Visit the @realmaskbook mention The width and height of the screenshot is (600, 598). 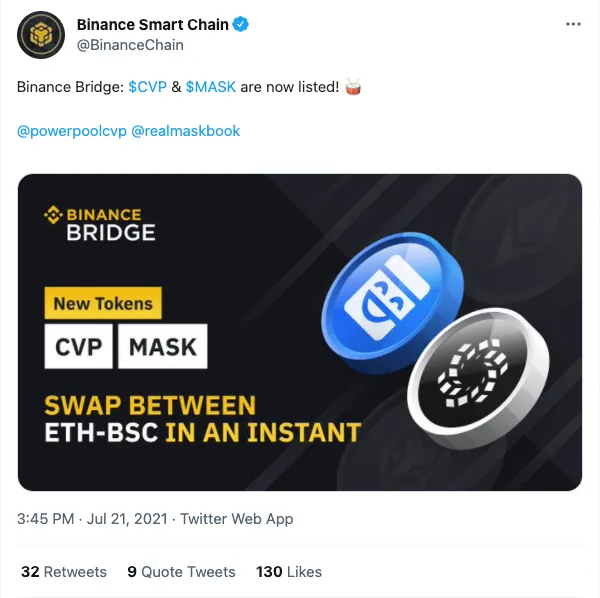tap(186, 131)
